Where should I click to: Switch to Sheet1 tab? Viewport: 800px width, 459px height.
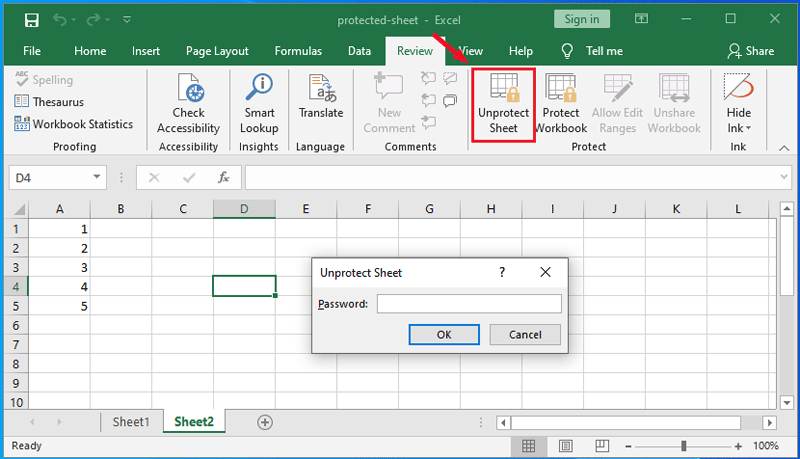click(x=131, y=422)
